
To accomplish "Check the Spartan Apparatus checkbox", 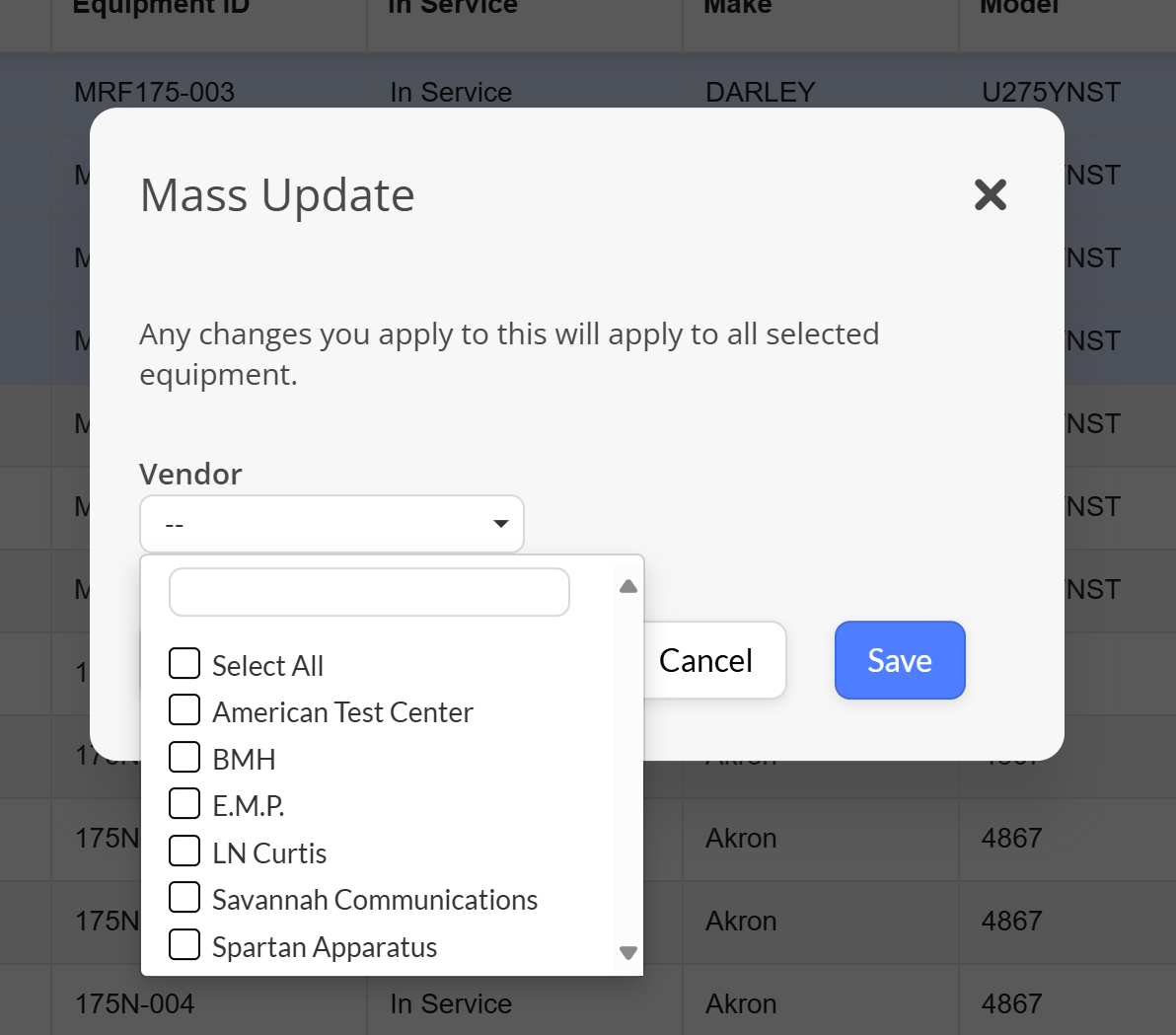I will [184, 944].
